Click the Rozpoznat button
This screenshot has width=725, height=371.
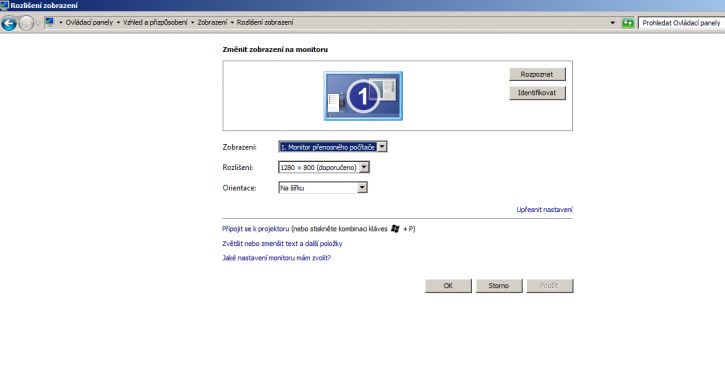pos(537,74)
